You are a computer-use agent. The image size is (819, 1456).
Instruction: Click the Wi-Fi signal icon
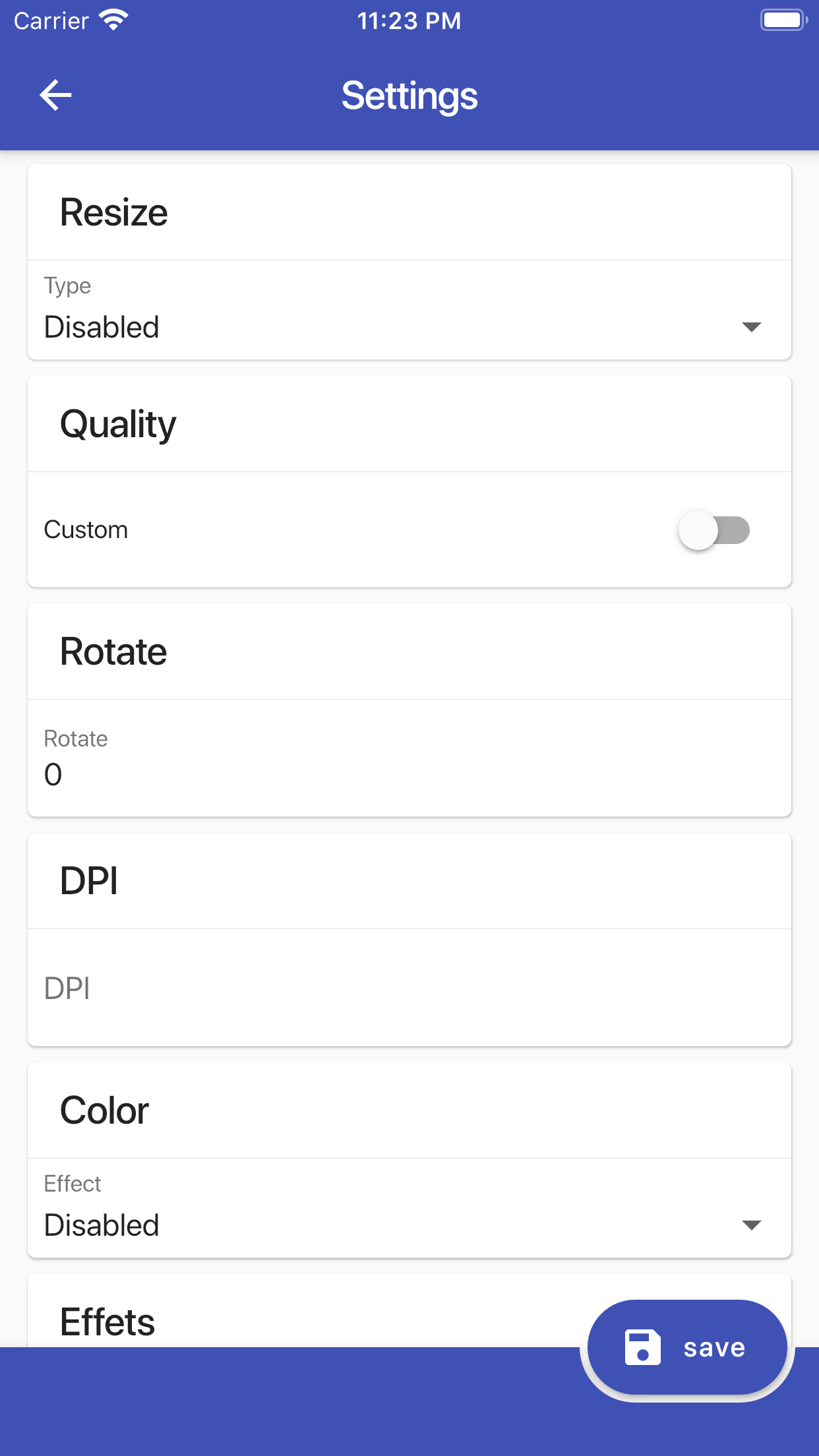click(x=113, y=18)
